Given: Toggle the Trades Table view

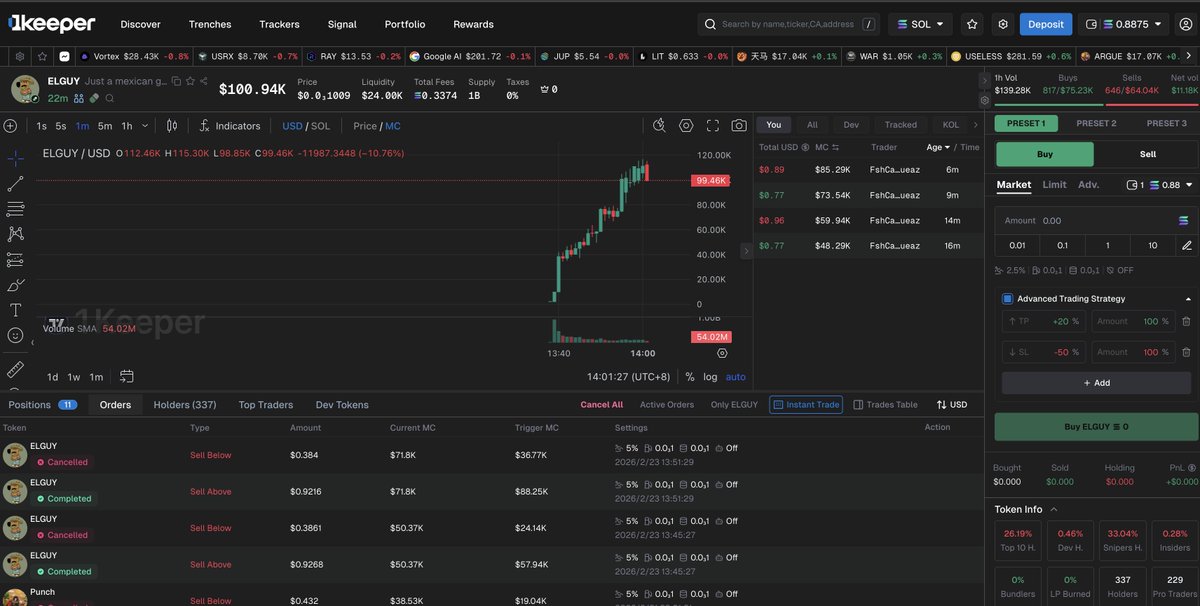Looking at the screenshot, I should click(886, 405).
